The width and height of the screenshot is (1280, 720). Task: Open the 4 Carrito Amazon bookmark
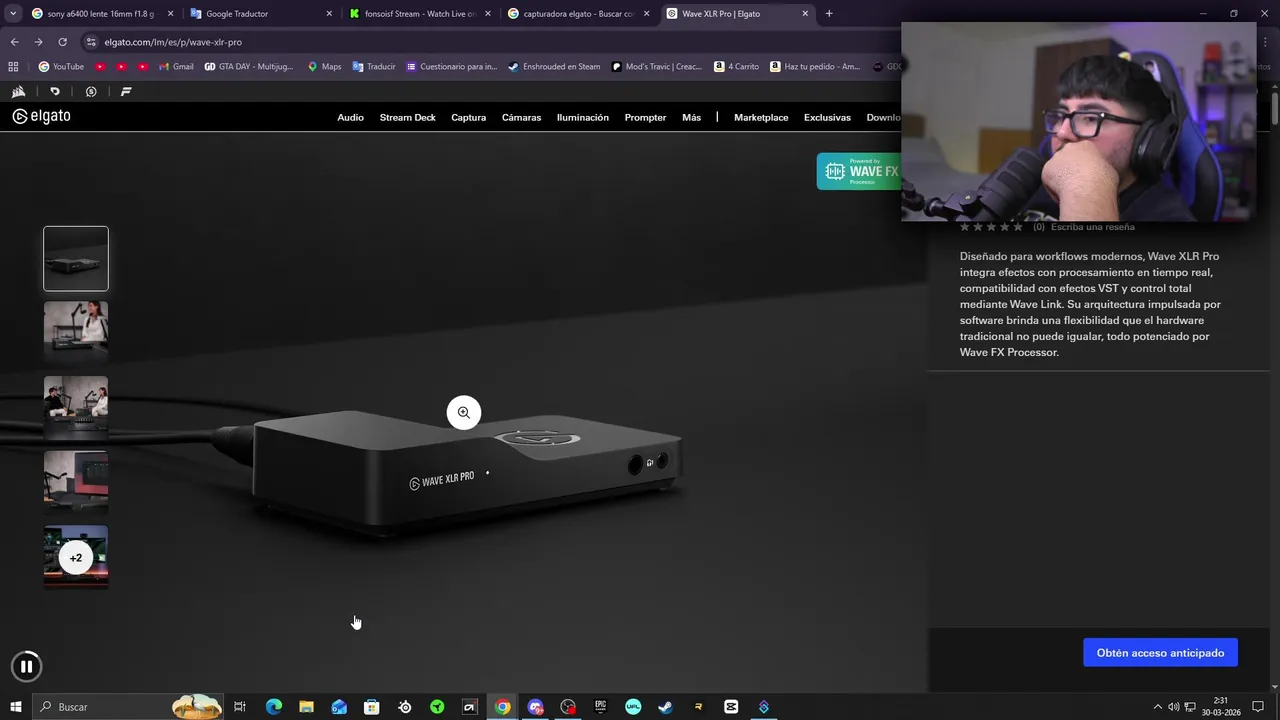click(736, 67)
